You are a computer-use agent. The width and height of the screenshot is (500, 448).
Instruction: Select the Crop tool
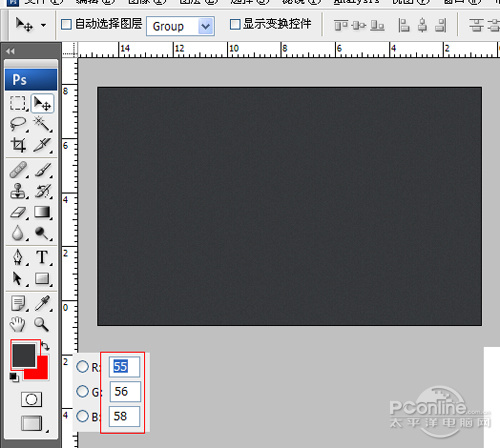18,145
